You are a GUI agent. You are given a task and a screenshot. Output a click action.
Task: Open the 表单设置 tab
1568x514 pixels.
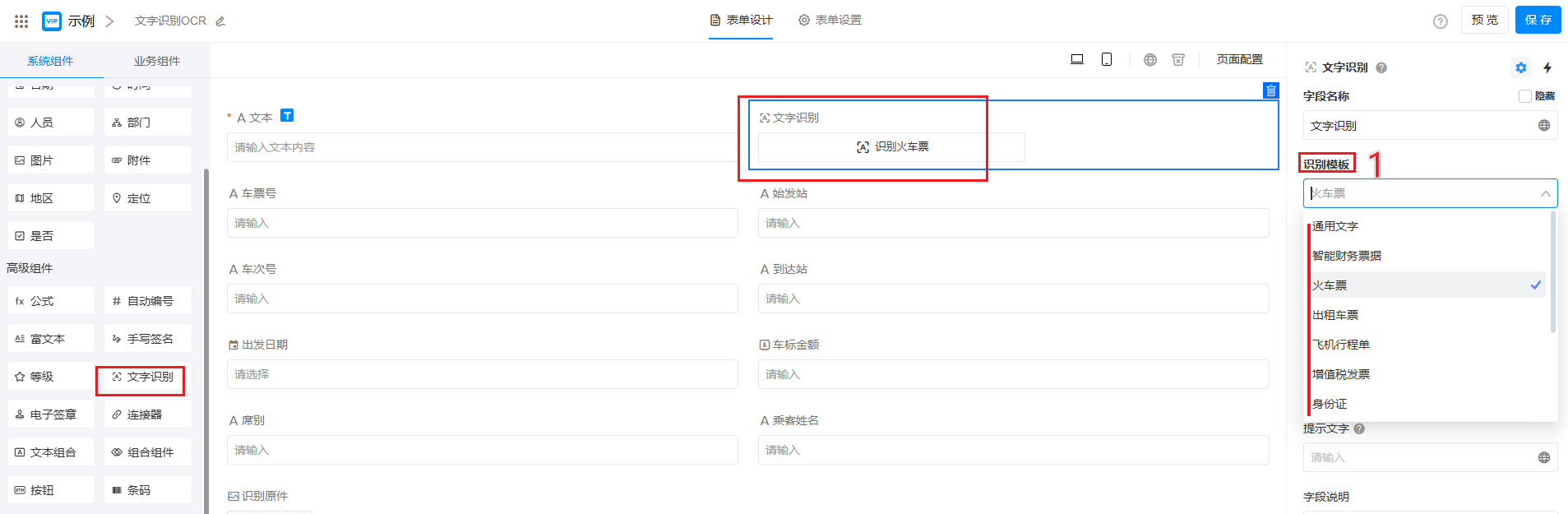[830, 20]
